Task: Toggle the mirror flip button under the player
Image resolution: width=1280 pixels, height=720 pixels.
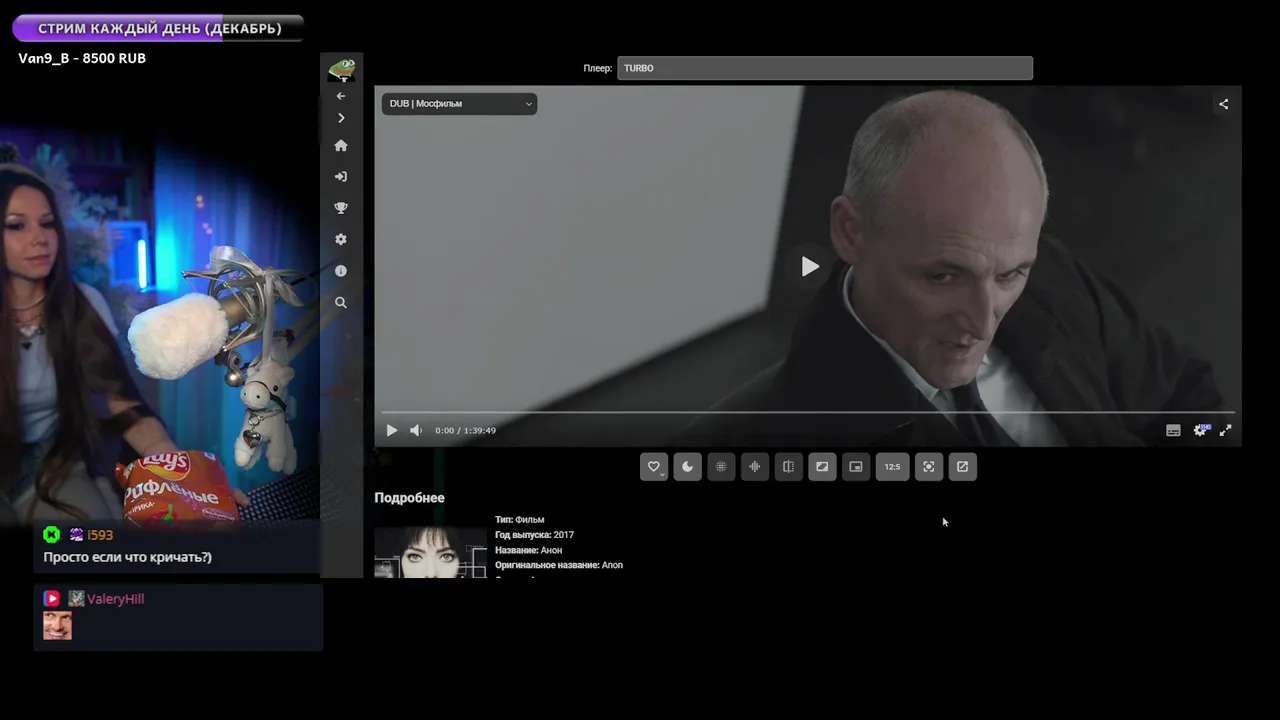Action: coord(788,467)
